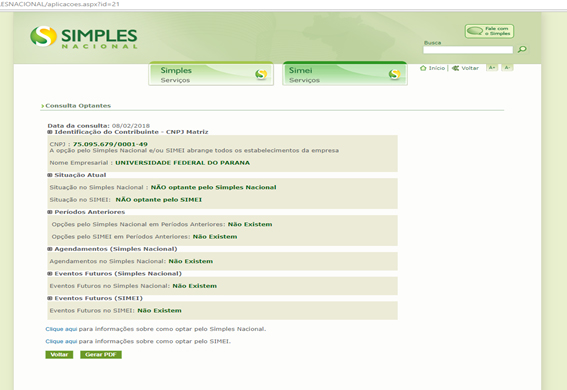Viewport: 567px width, 390px height.
Task: Collapse the Períodos Anteriores section
Action: (50, 212)
